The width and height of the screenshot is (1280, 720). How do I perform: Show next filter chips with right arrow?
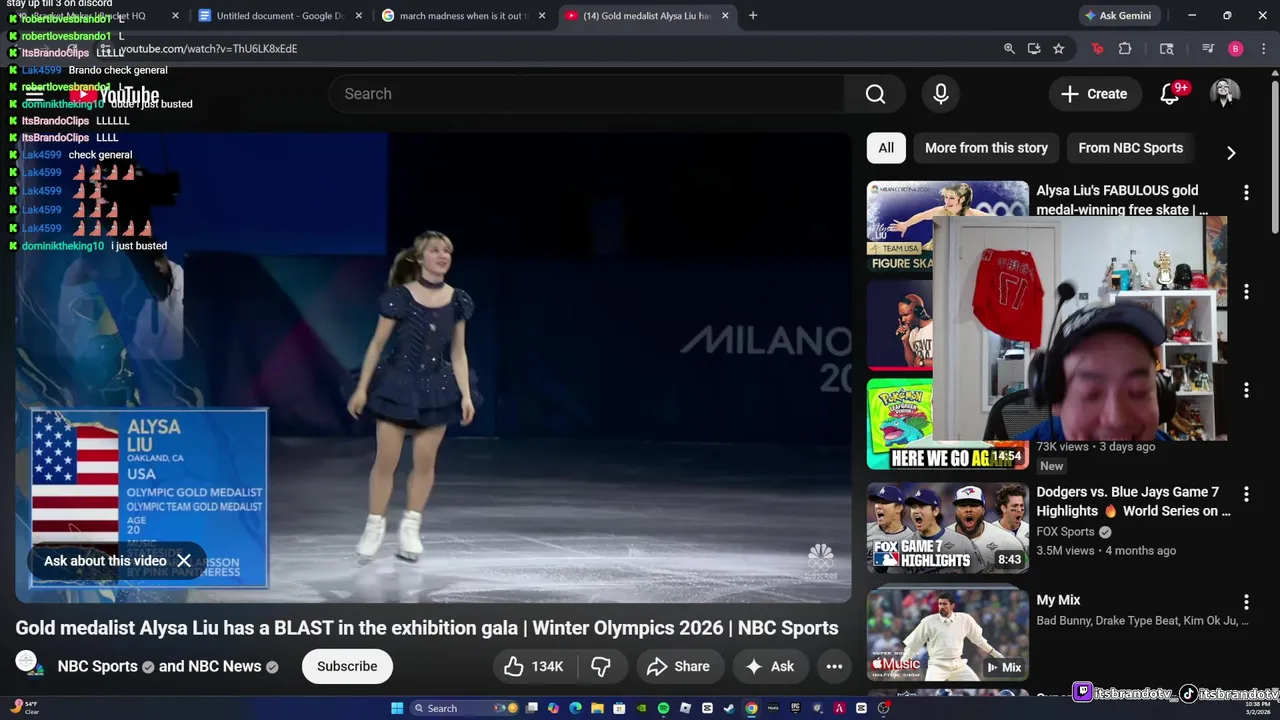pos(1231,152)
